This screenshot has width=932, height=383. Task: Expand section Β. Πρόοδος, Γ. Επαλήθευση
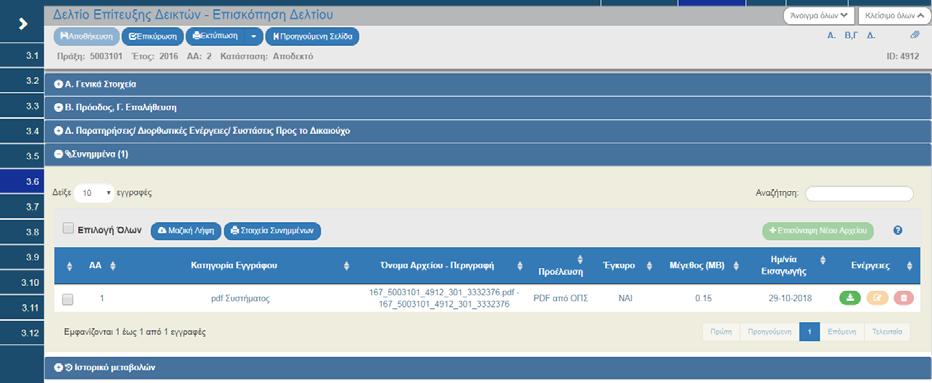tap(489, 108)
